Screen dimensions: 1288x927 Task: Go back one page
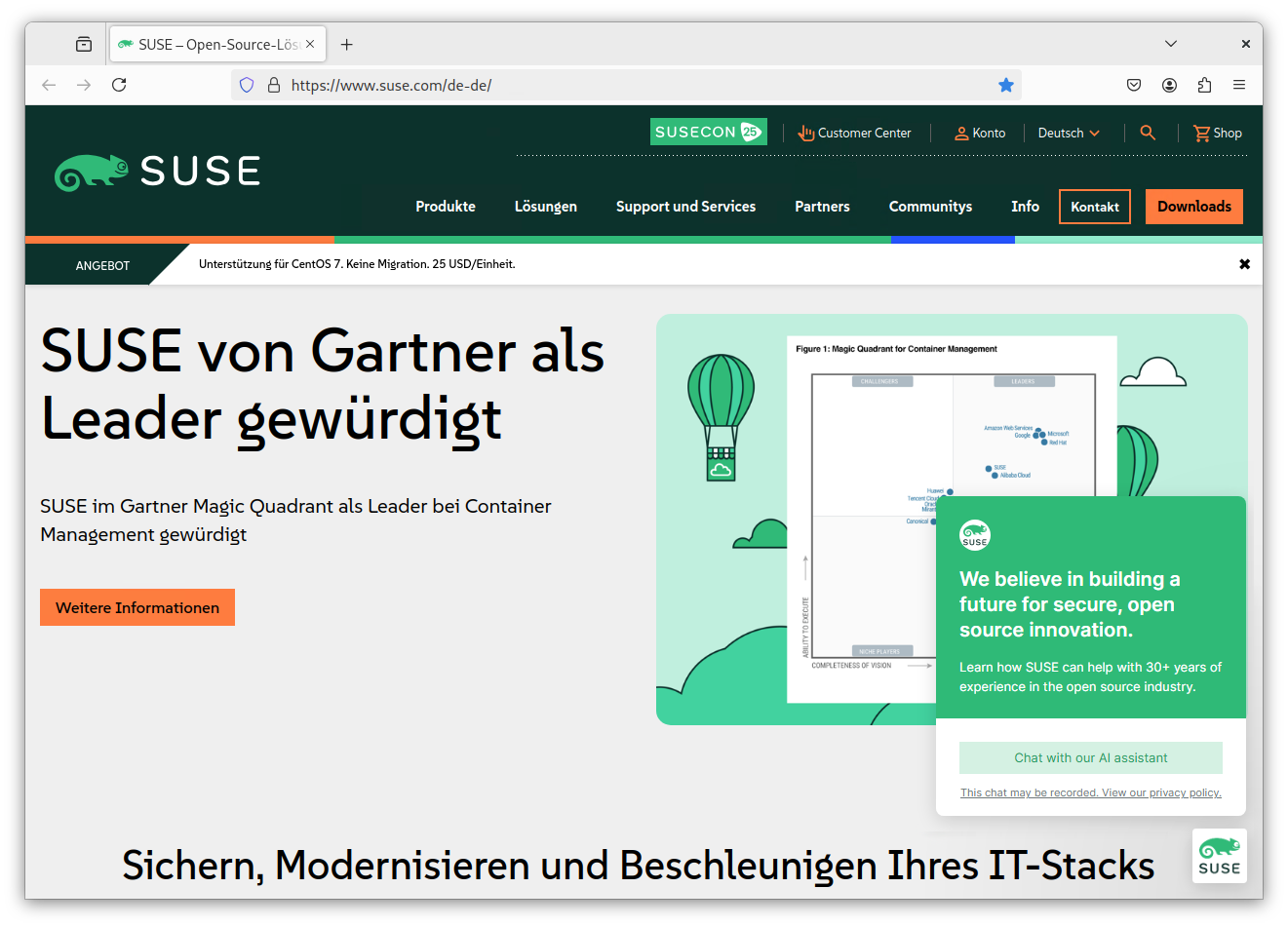(49, 85)
